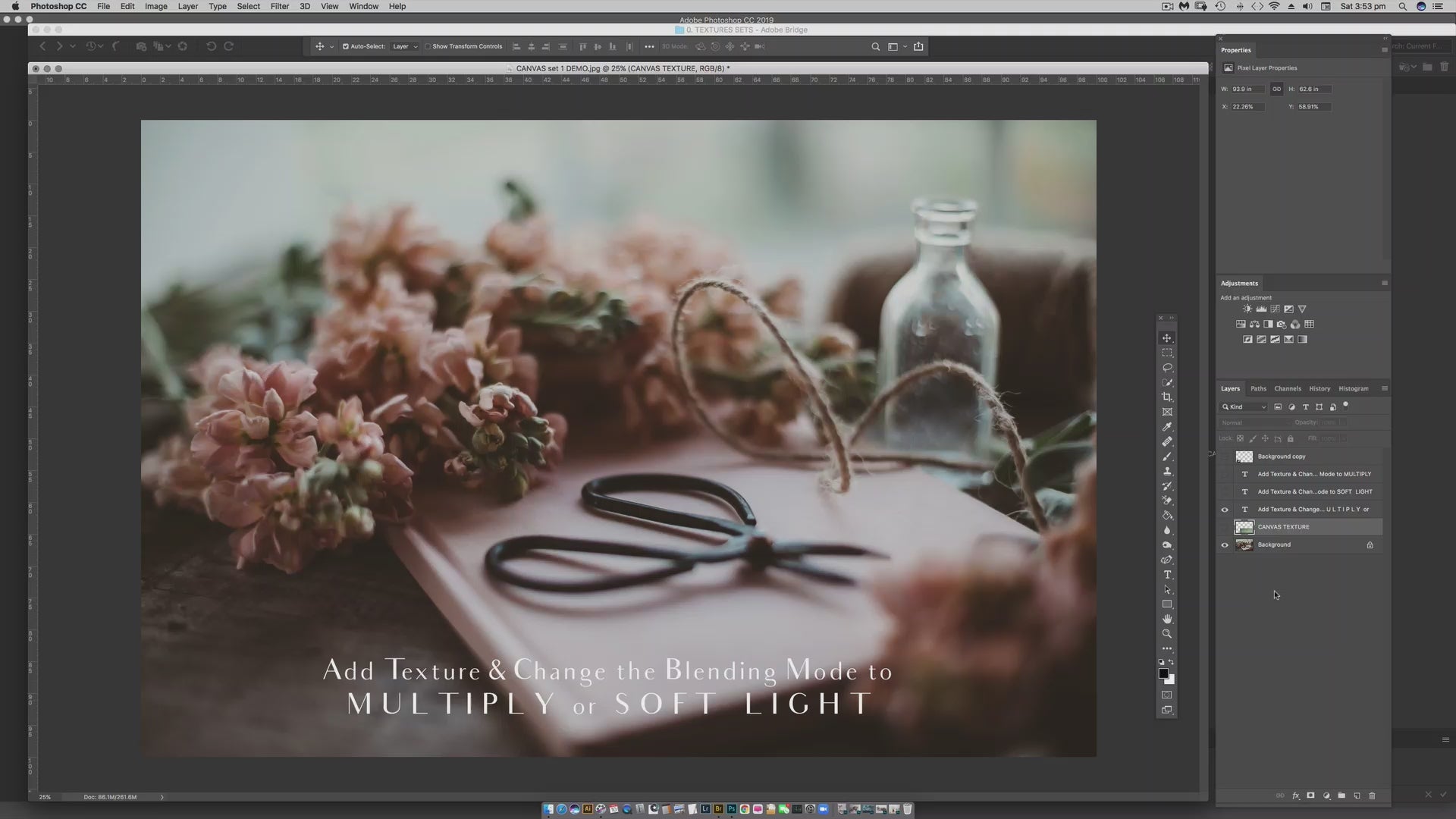This screenshot has width=1456, height=819.
Task: Open the Layers panel options menu
Action: pyautogui.click(x=1384, y=388)
